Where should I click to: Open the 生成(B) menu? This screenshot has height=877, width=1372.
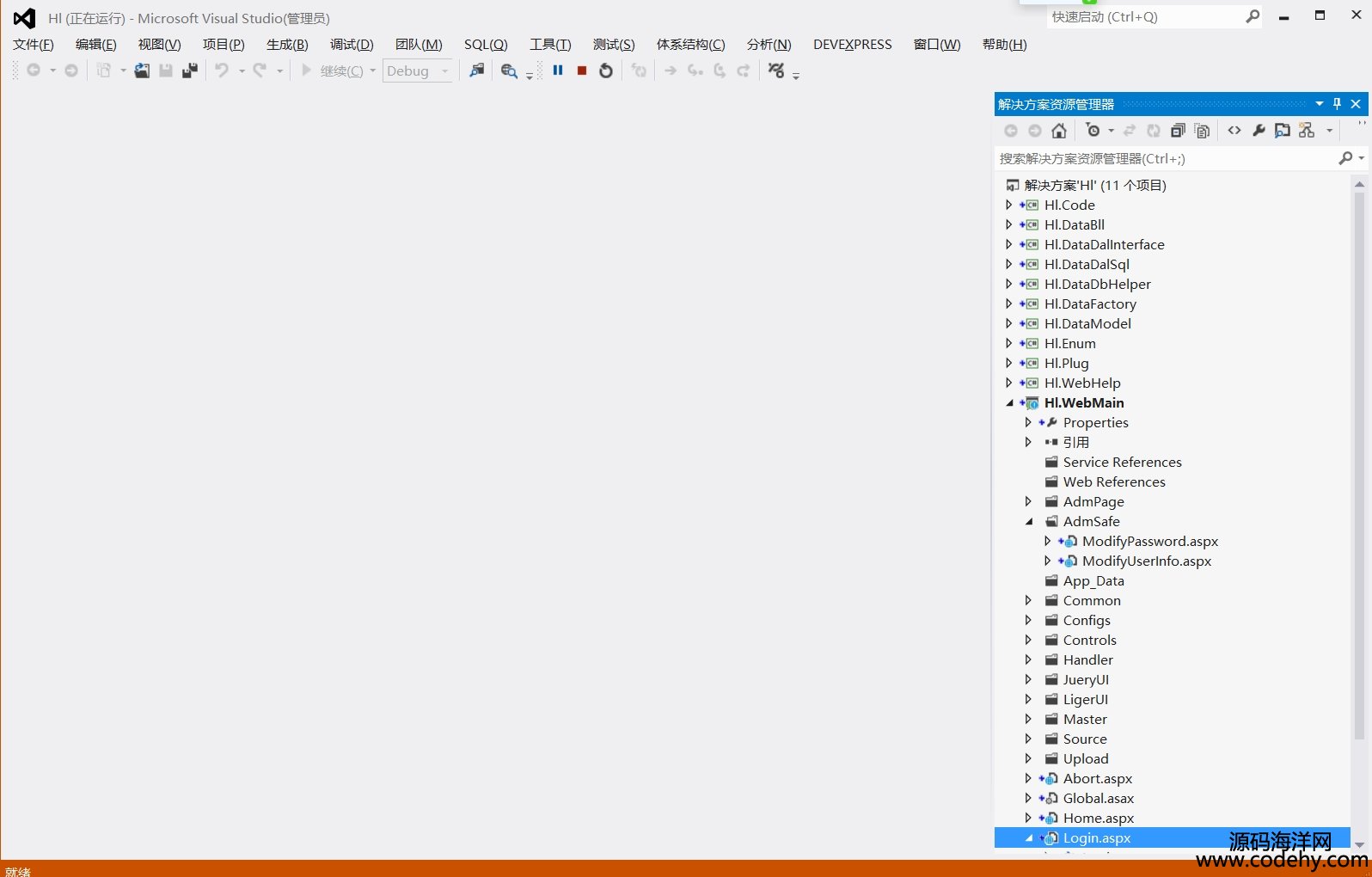(287, 45)
